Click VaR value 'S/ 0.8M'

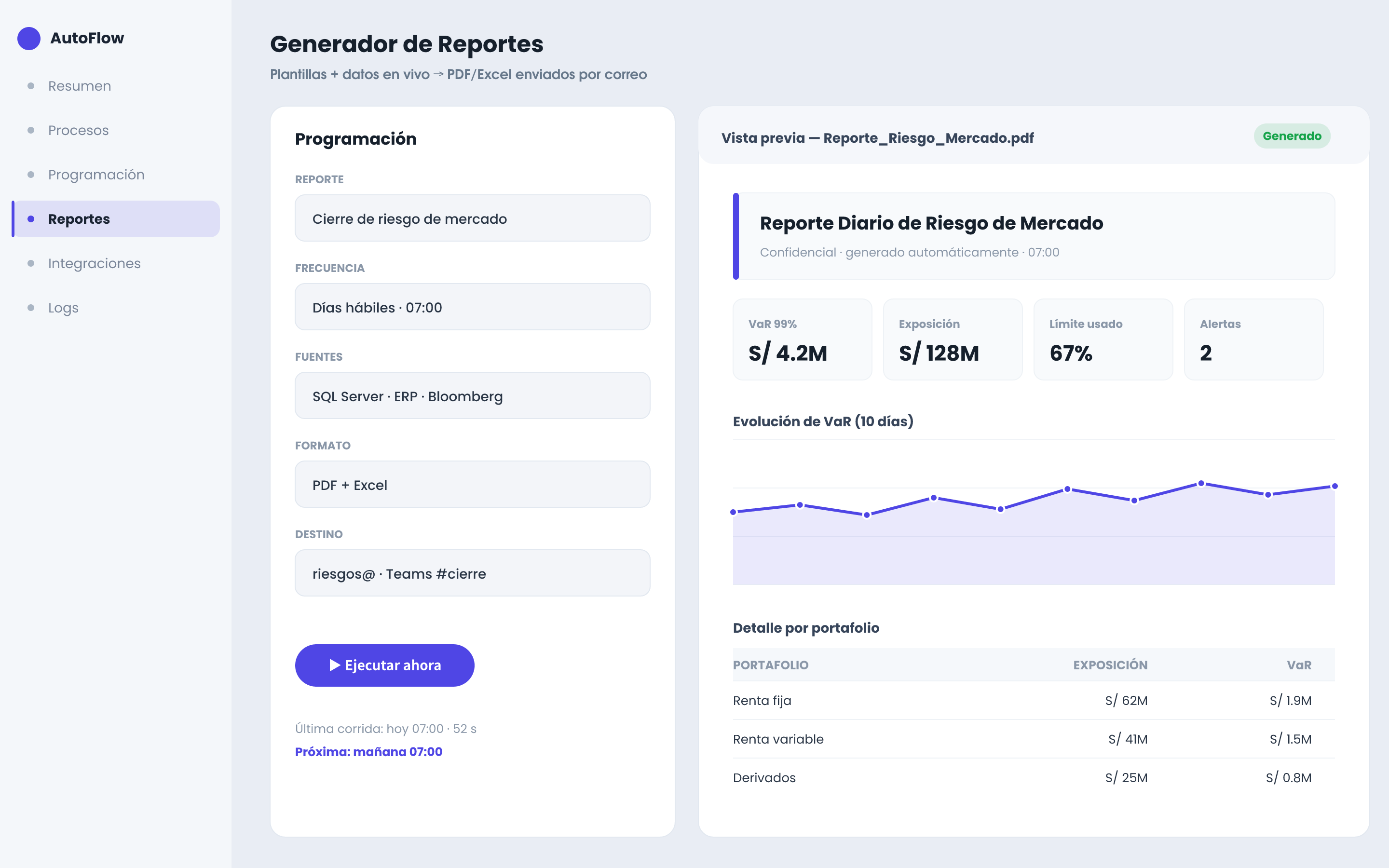(x=1289, y=778)
